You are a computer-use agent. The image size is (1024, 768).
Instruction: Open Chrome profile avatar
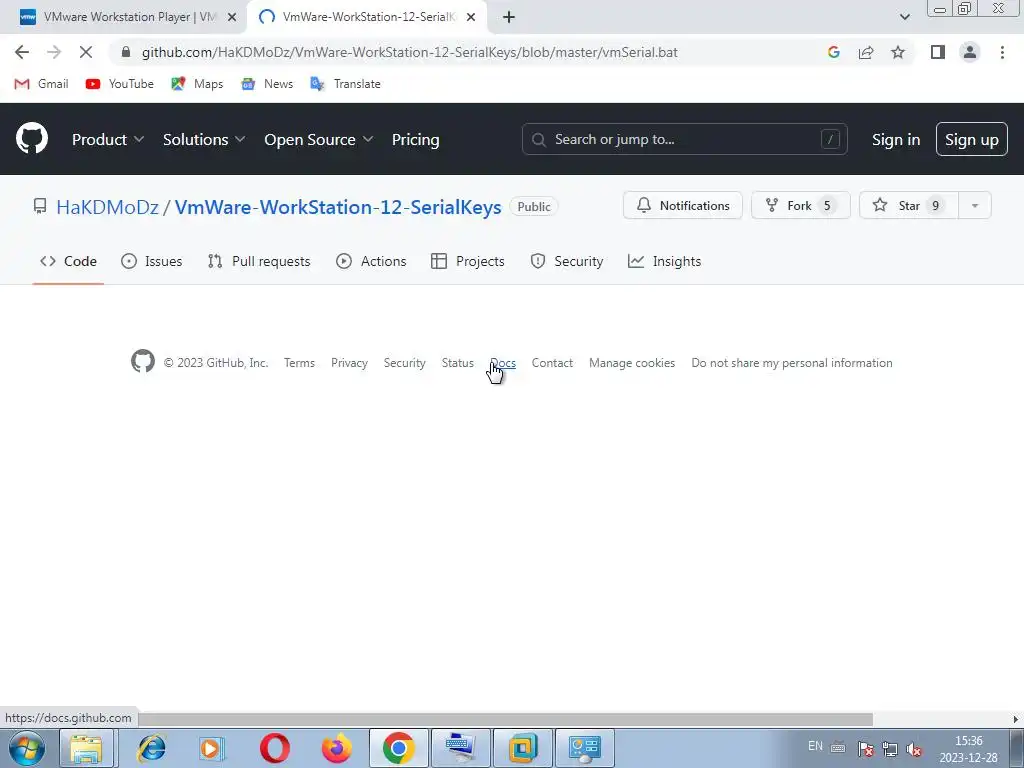(x=970, y=52)
